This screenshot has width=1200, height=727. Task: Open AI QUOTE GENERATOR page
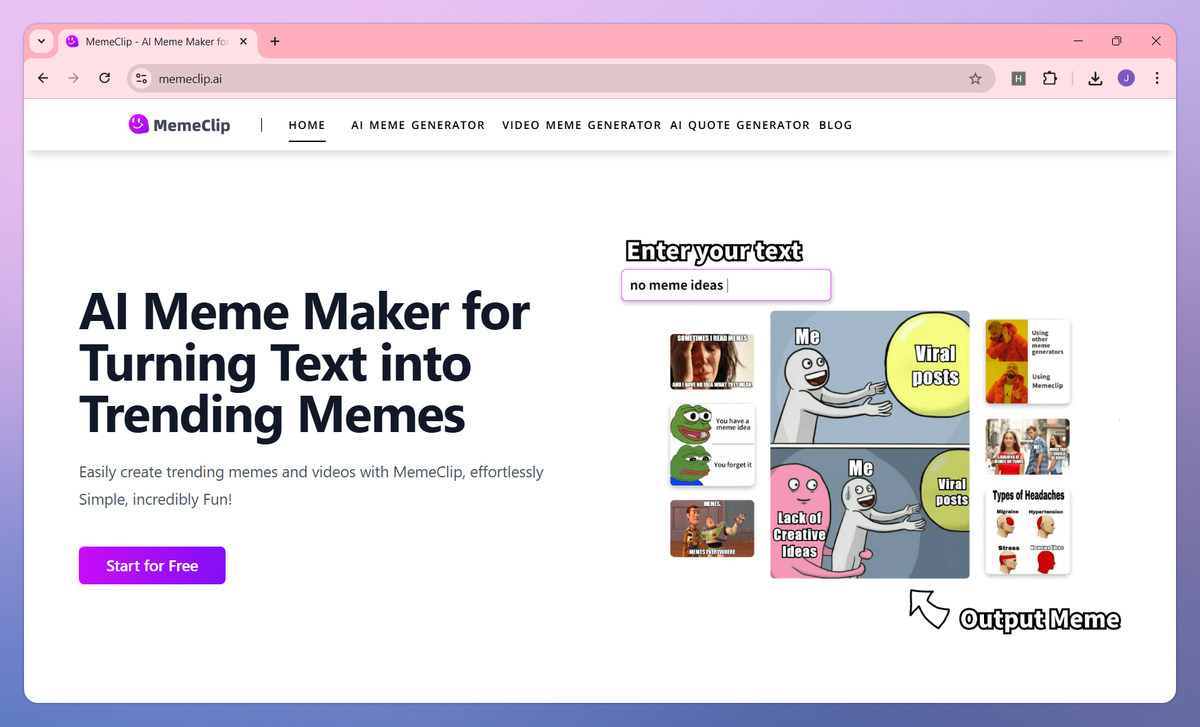point(740,125)
